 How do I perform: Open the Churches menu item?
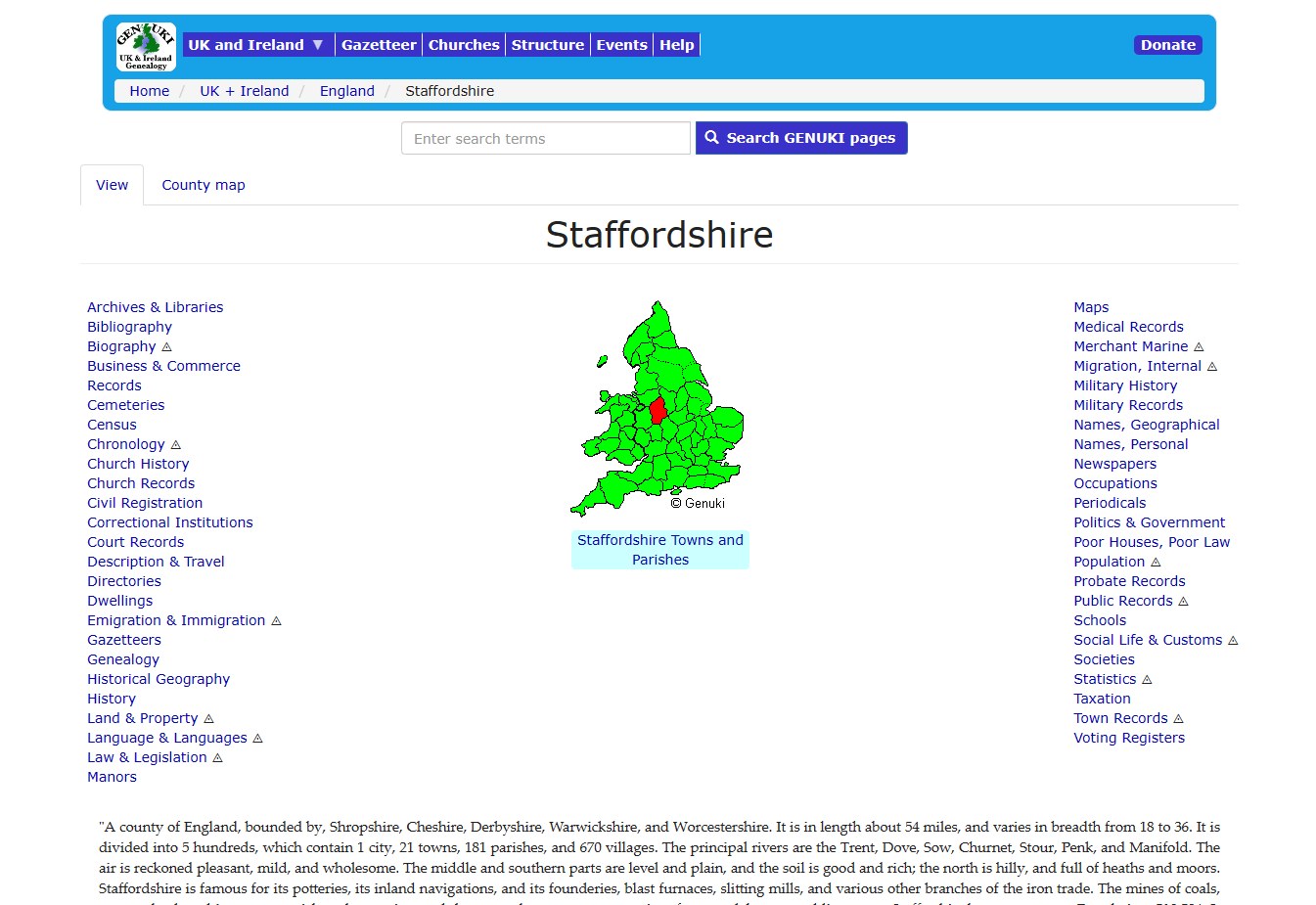pos(464,45)
